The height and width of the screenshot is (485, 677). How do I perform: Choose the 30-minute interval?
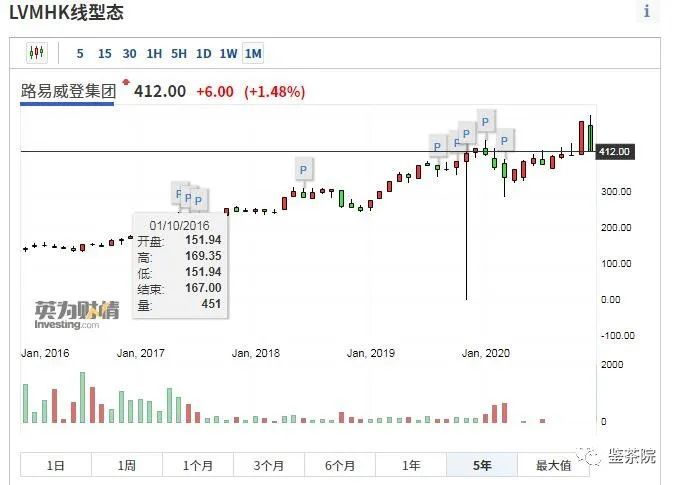pos(130,54)
